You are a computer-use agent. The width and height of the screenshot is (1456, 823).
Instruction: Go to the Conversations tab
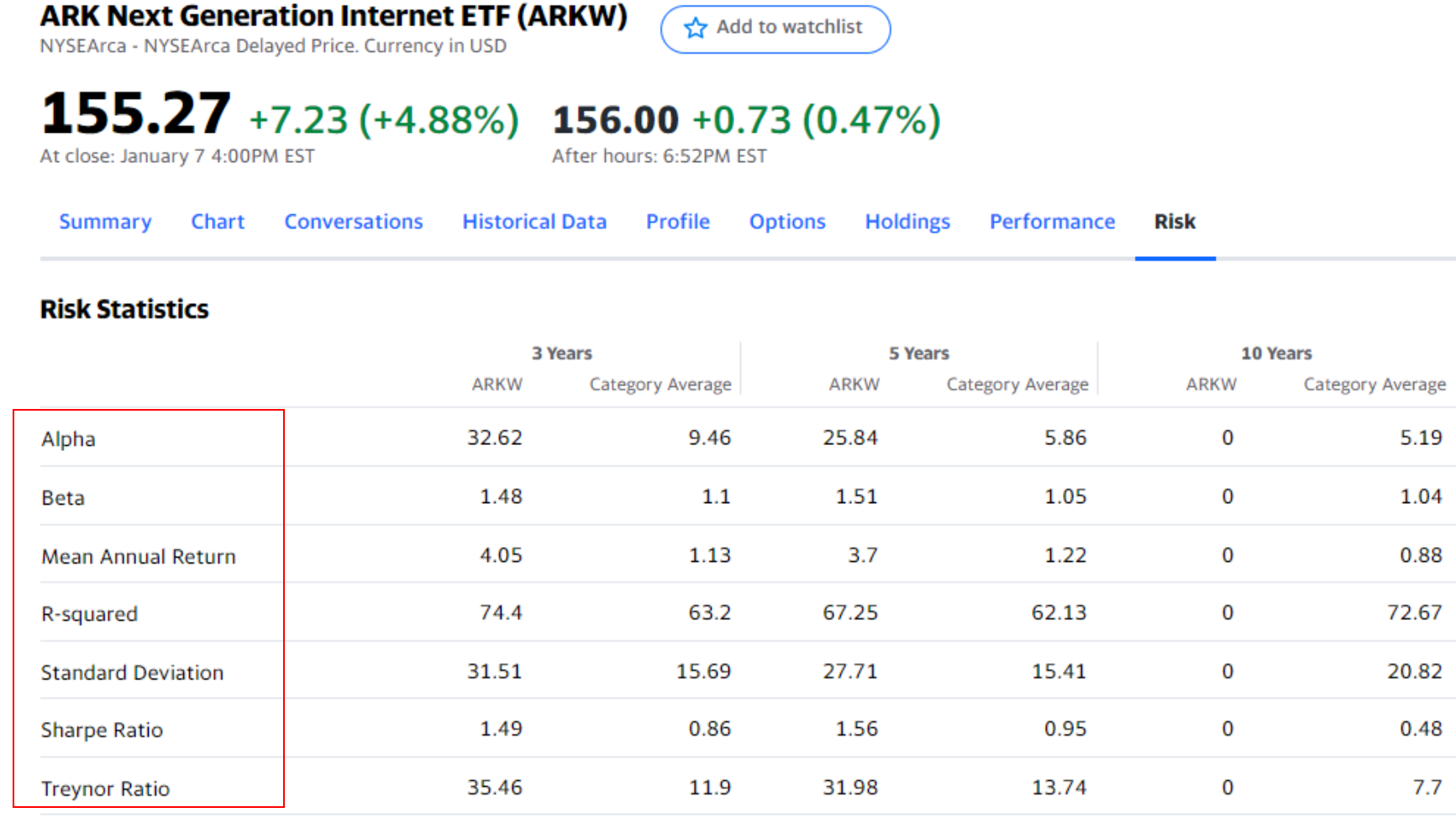354,222
